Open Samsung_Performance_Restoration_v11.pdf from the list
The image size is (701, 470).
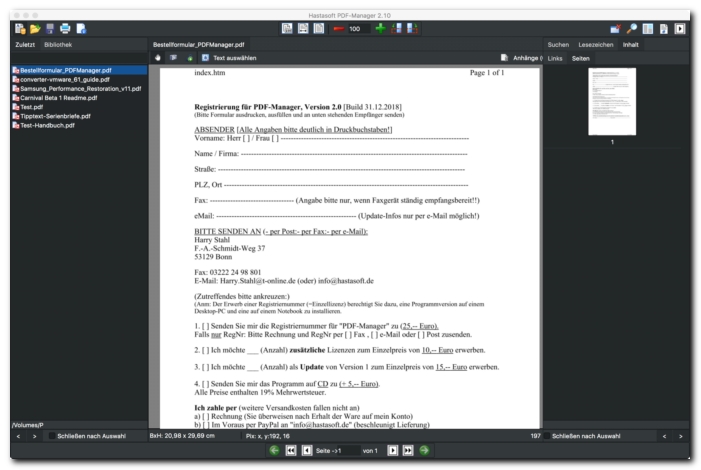(80, 89)
